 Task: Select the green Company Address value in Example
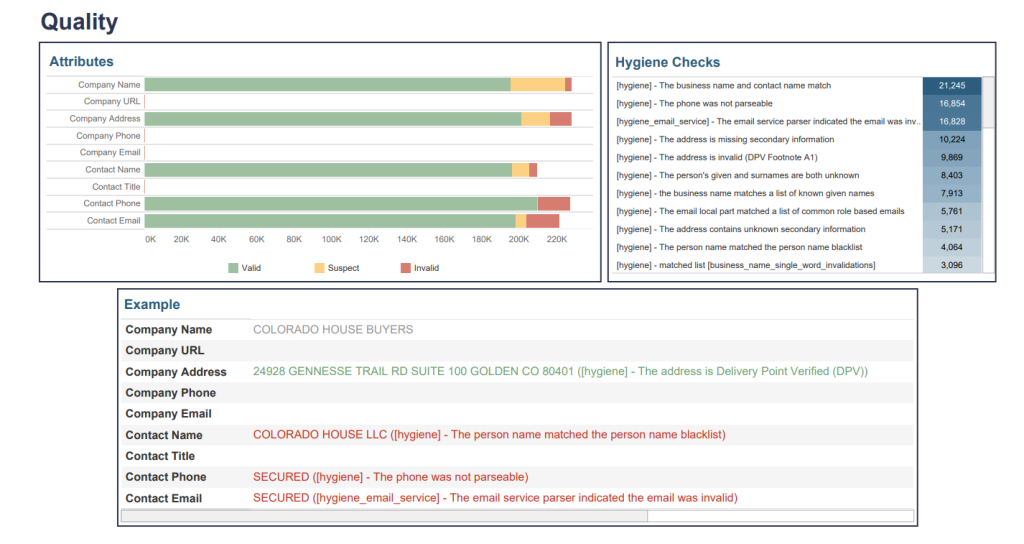pos(560,371)
